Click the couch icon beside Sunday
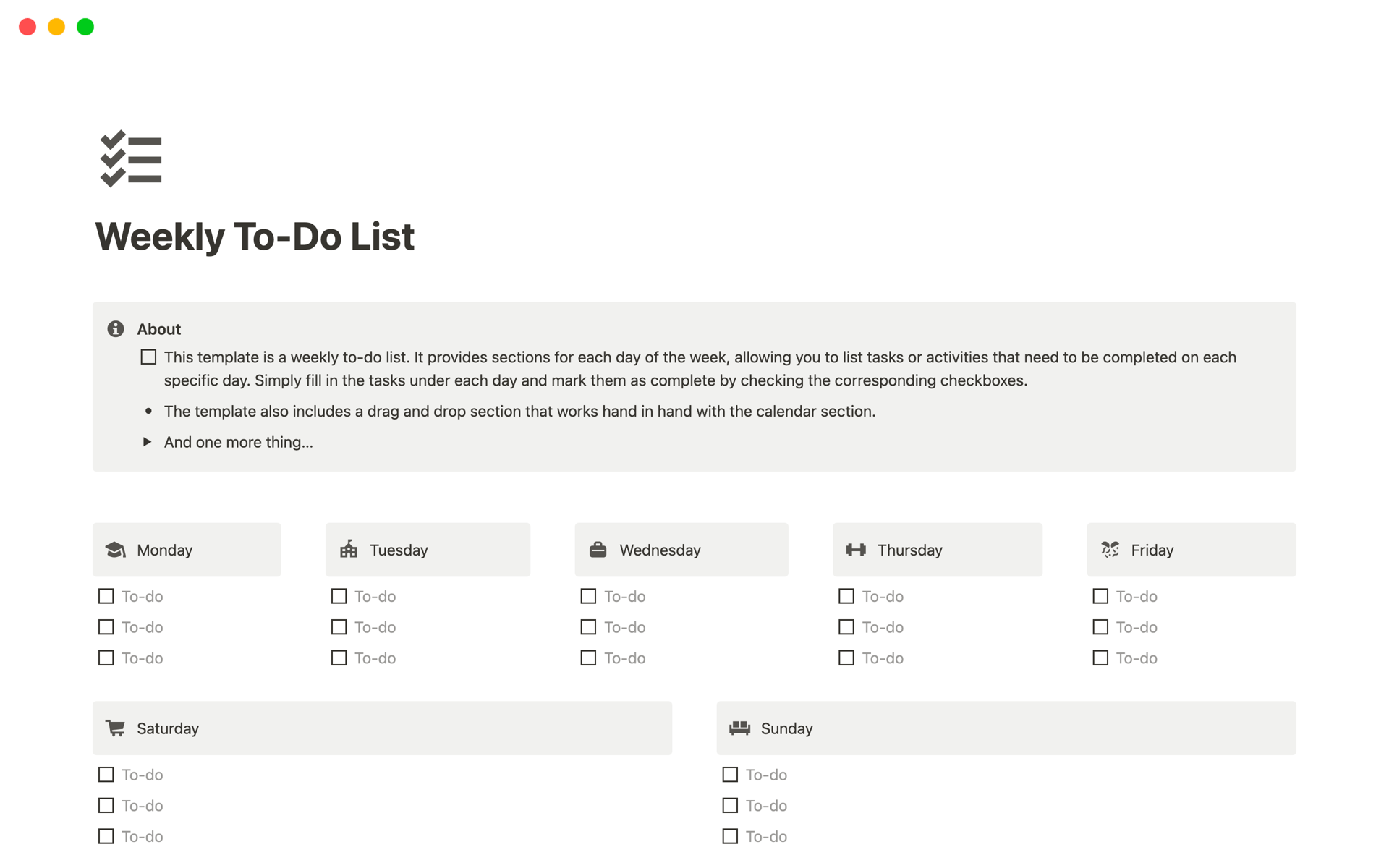 tap(739, 728)
